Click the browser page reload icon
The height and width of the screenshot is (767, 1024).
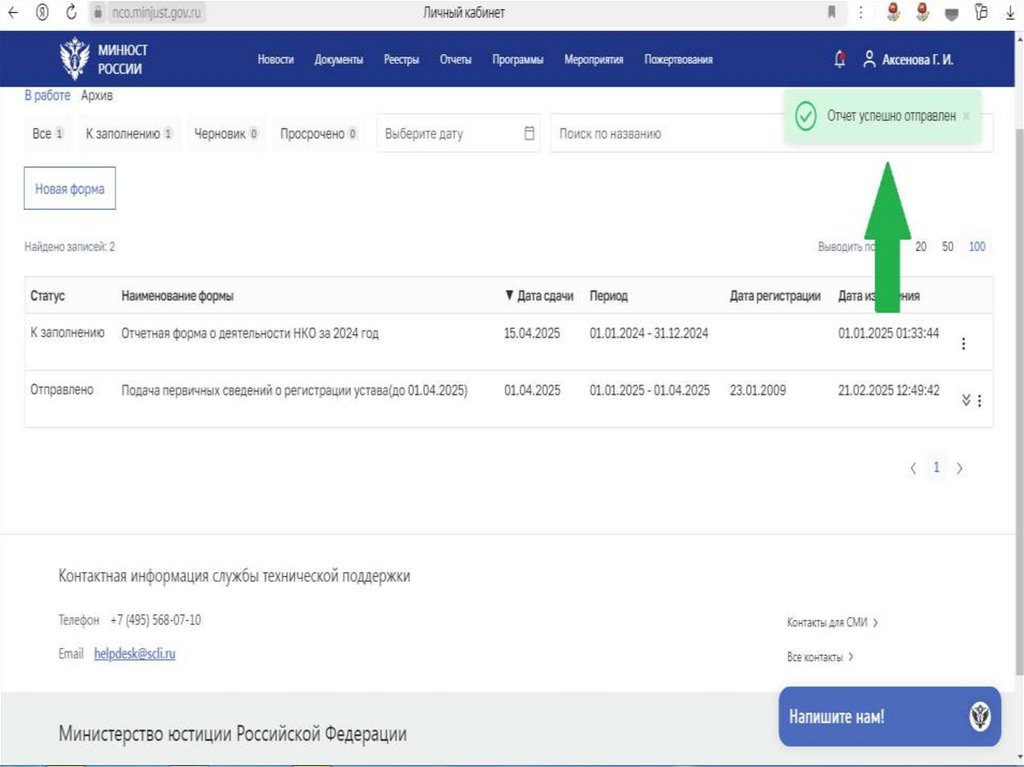(x=71, y=12)
